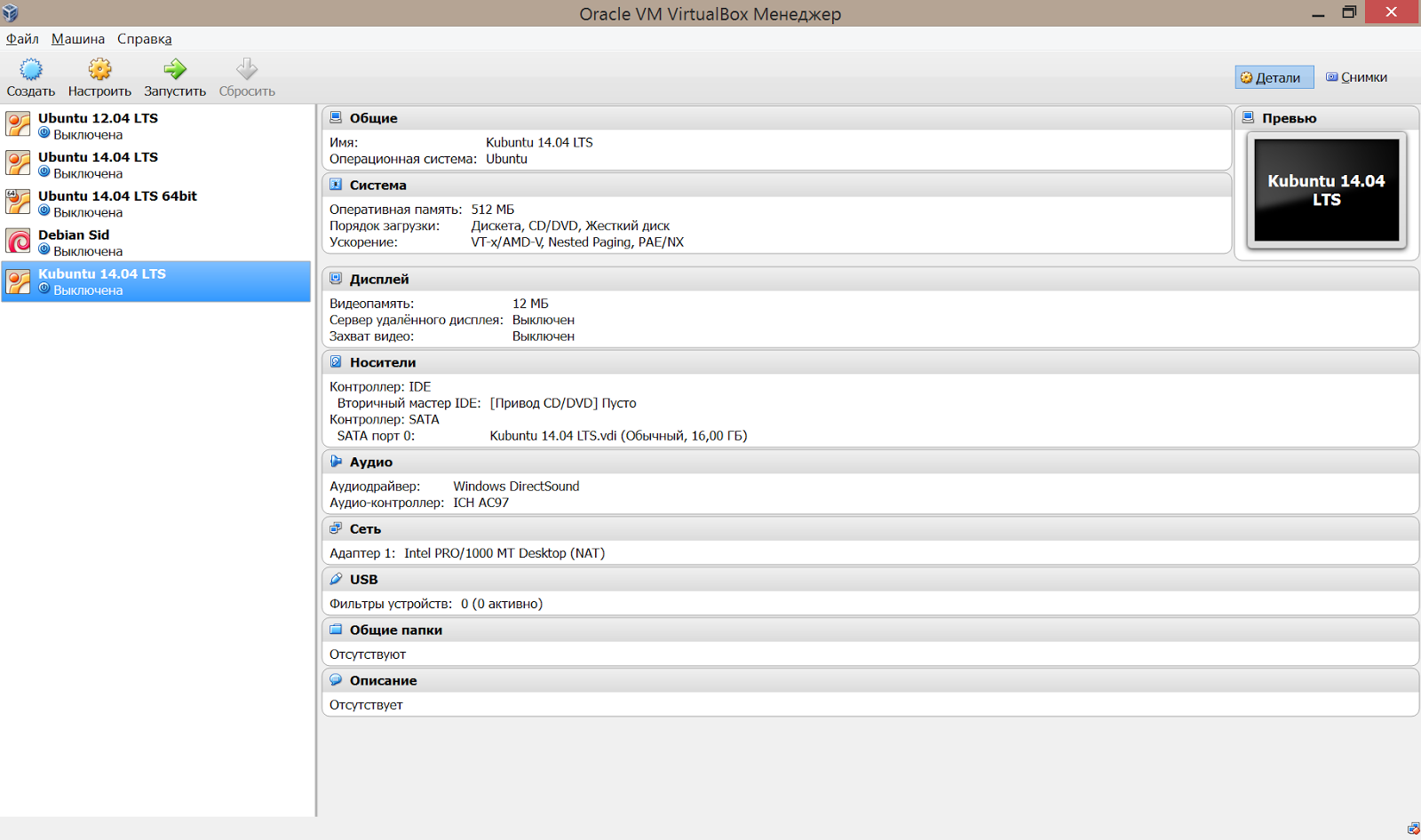Click the Дисплей section monitor icon
Viewport: 1421px width, 840px height.
(x=336, y=279)
